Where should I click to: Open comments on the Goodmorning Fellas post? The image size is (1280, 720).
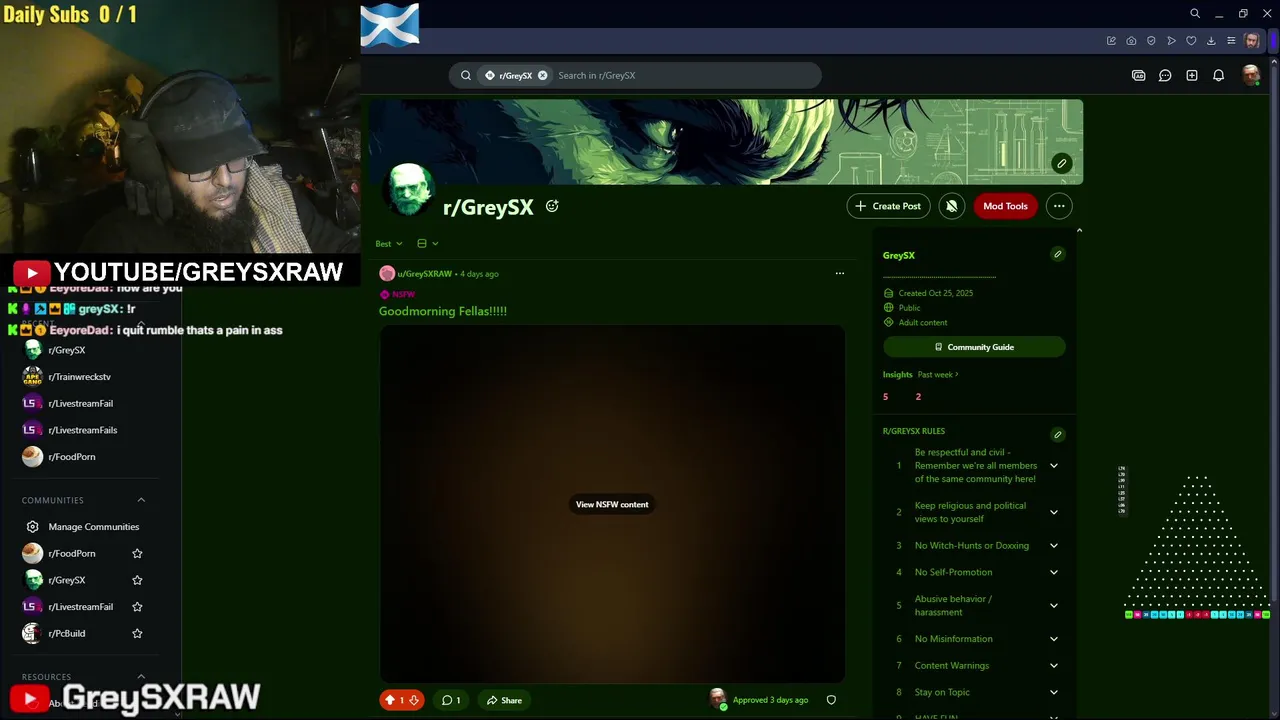451,700
